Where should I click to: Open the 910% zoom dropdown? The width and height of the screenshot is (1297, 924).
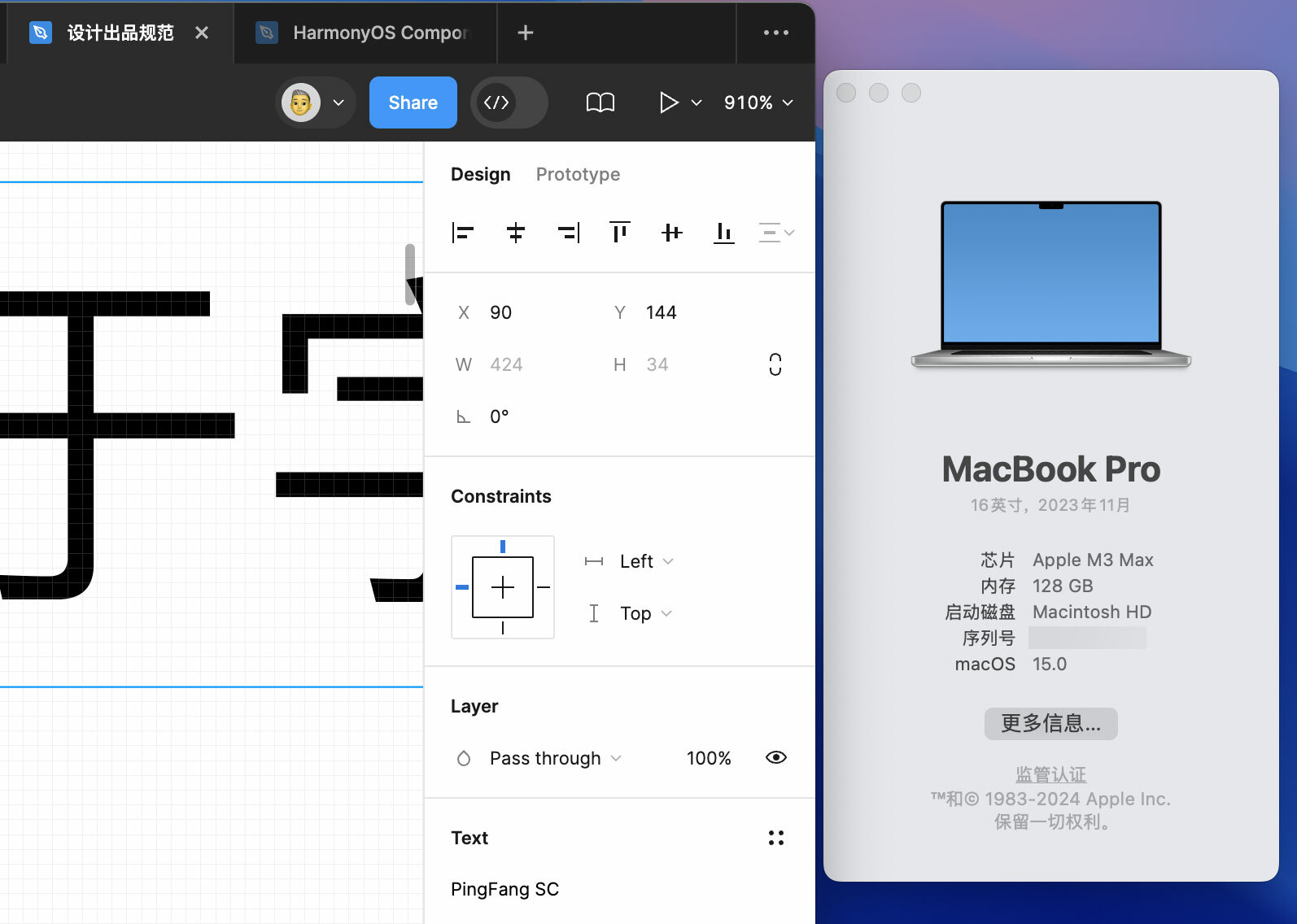click(x=758, y=102)
